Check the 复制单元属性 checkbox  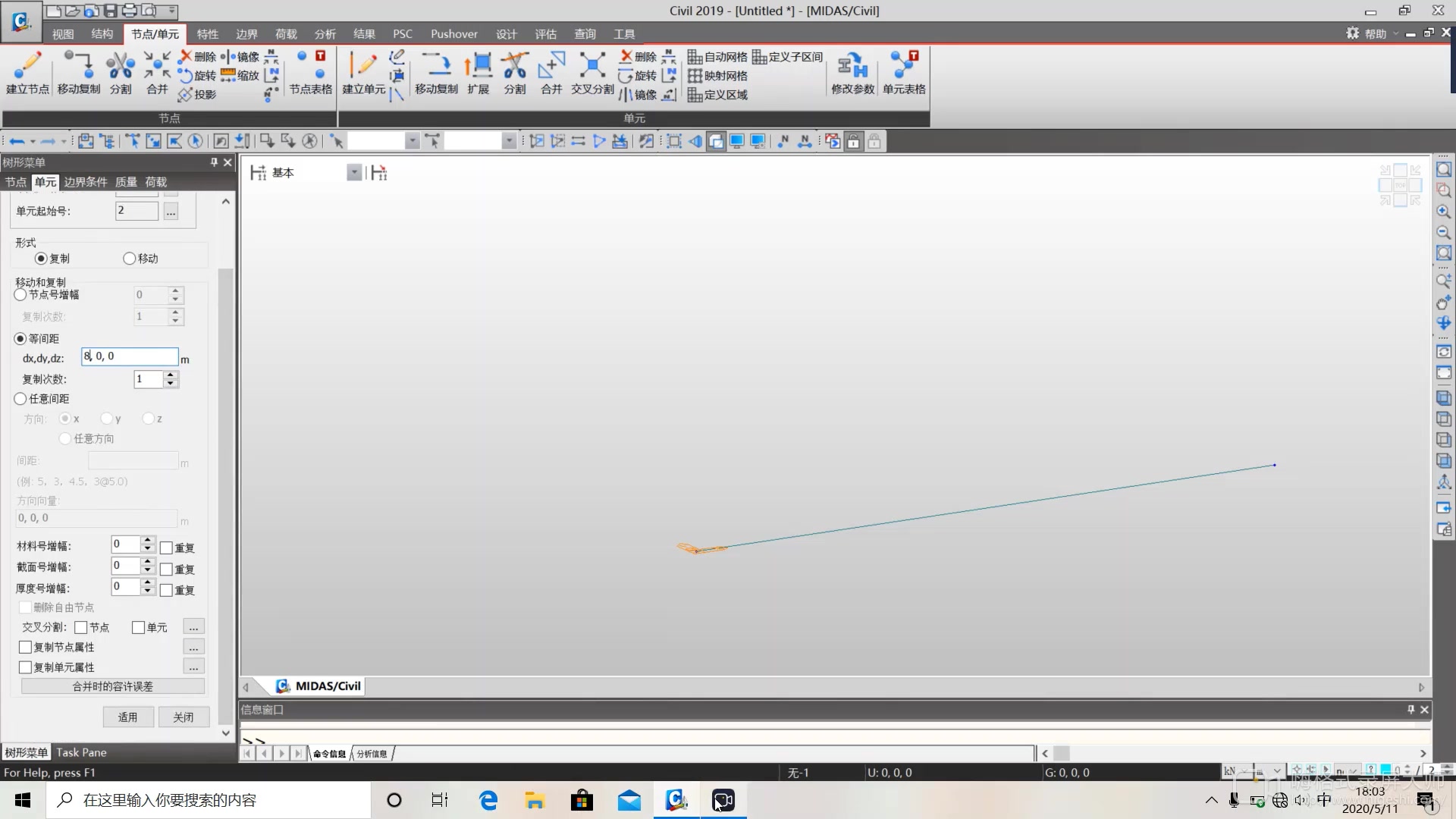coord(26,667)
